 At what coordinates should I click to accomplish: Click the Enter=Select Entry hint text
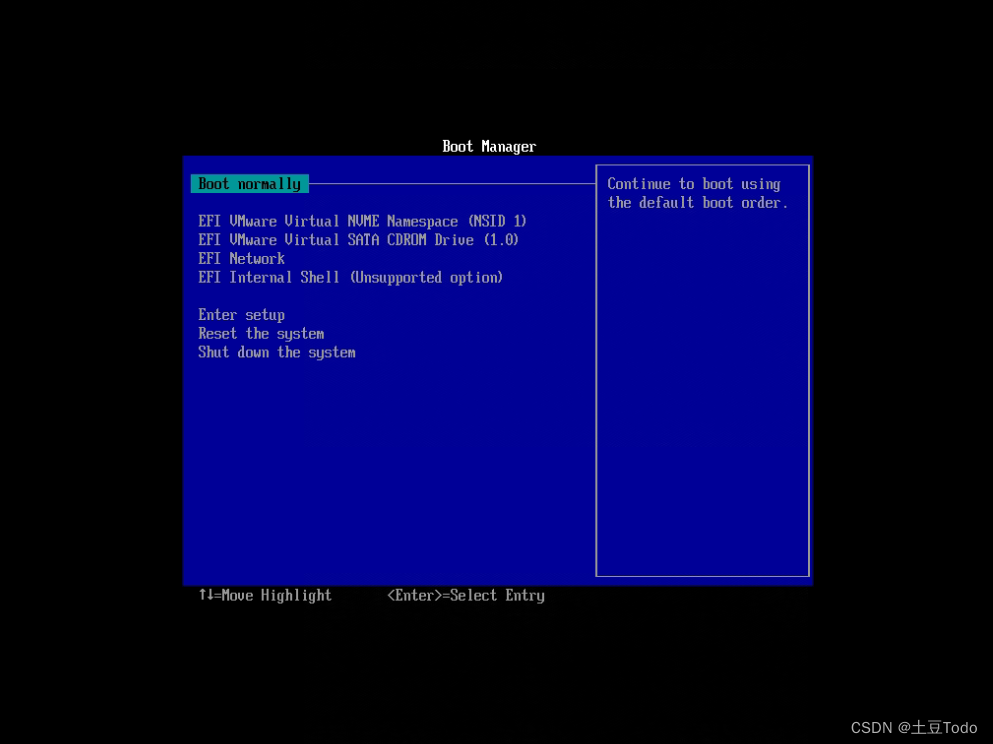[x=465, y=595]
